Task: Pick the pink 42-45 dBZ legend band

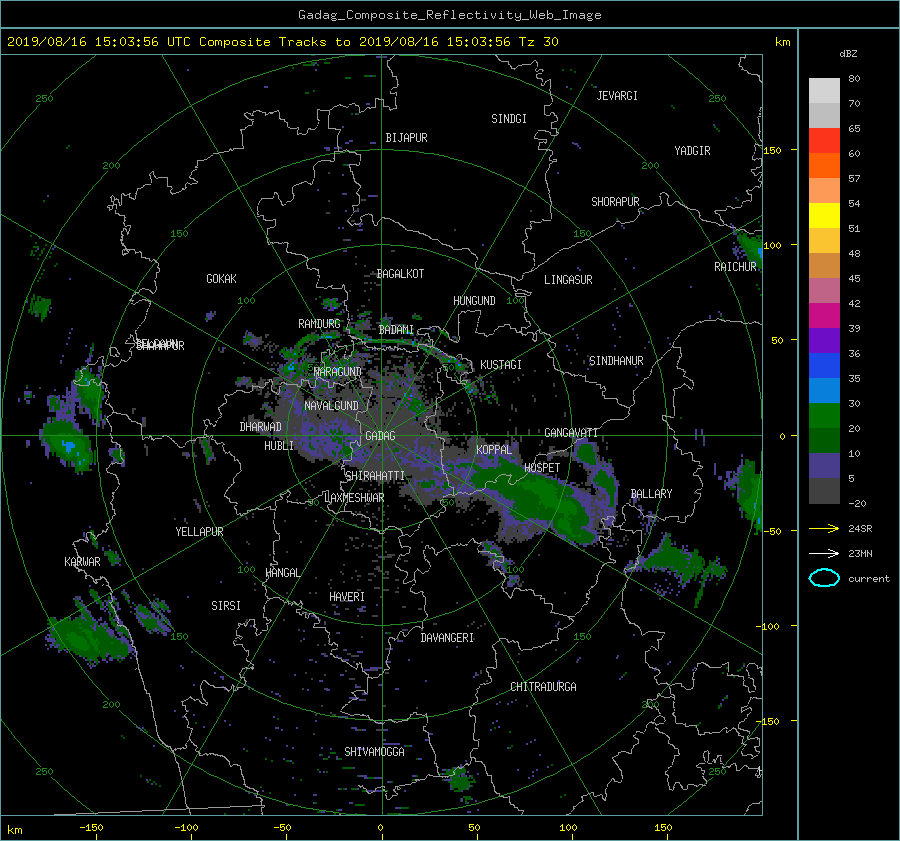Action: (824, 290)
